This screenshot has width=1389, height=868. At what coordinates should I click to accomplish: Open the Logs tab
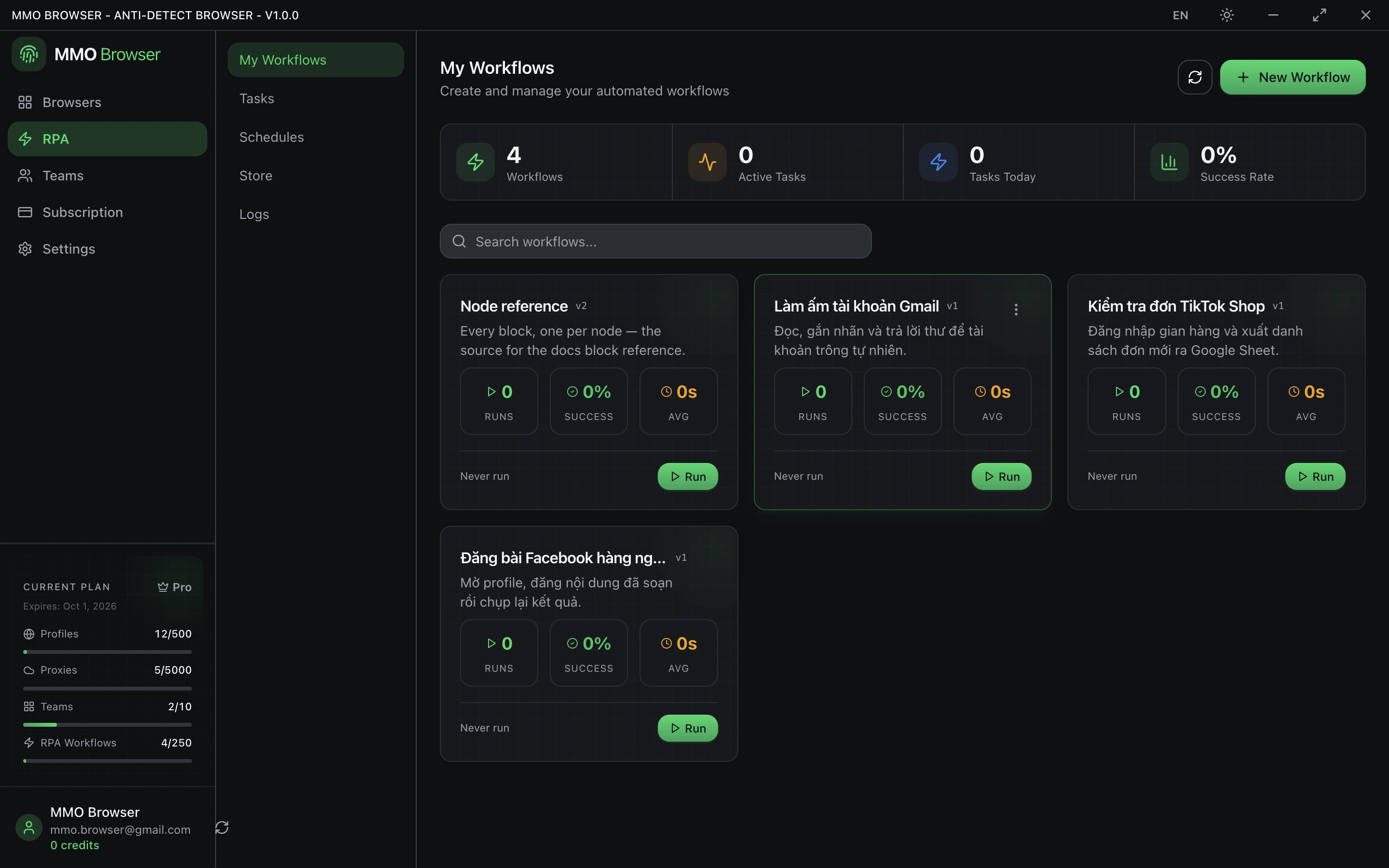[x=316, y=214]
